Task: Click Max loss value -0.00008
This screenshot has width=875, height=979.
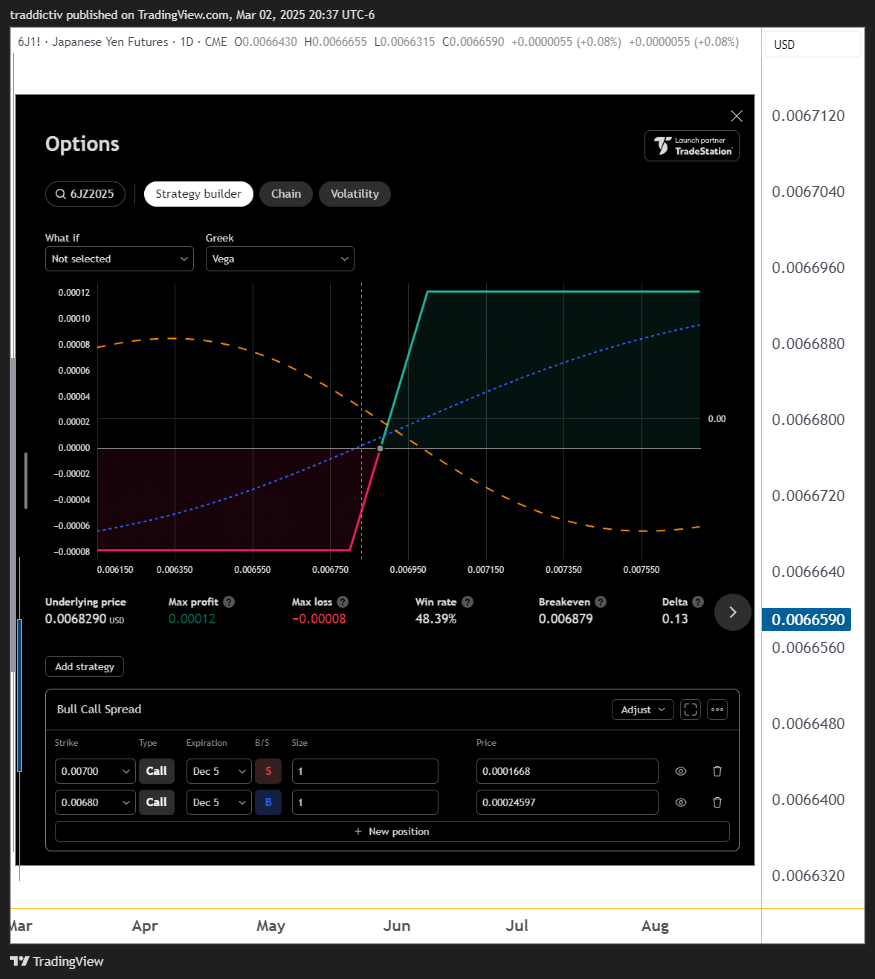Action: [x=319, y=619]
